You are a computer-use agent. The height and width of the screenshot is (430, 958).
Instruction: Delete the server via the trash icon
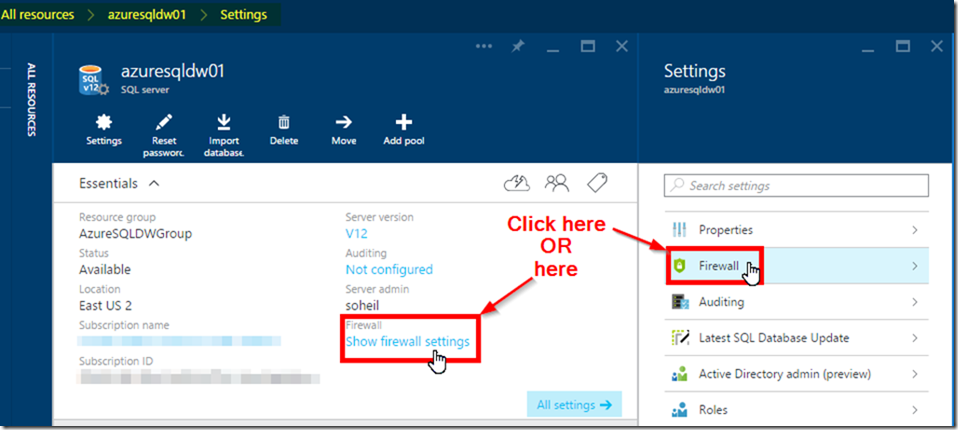coord(284,123)
